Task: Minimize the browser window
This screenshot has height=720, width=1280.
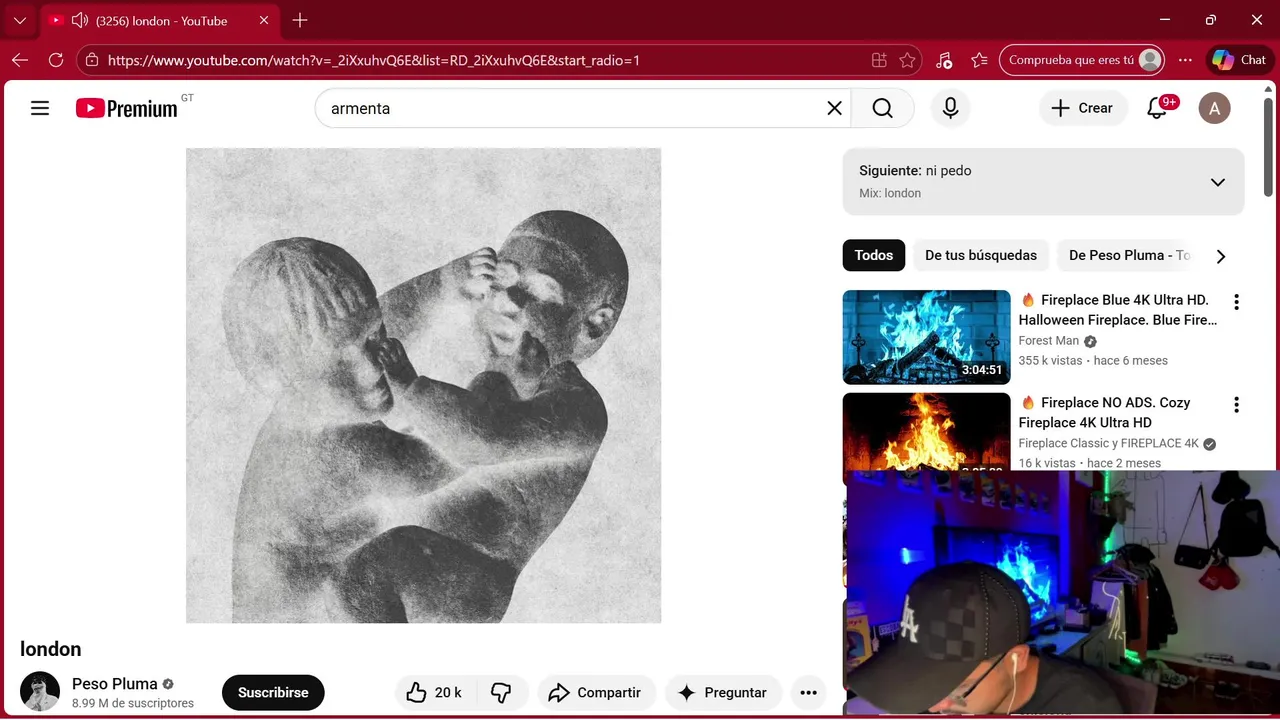Action: tap(1165, 20)
